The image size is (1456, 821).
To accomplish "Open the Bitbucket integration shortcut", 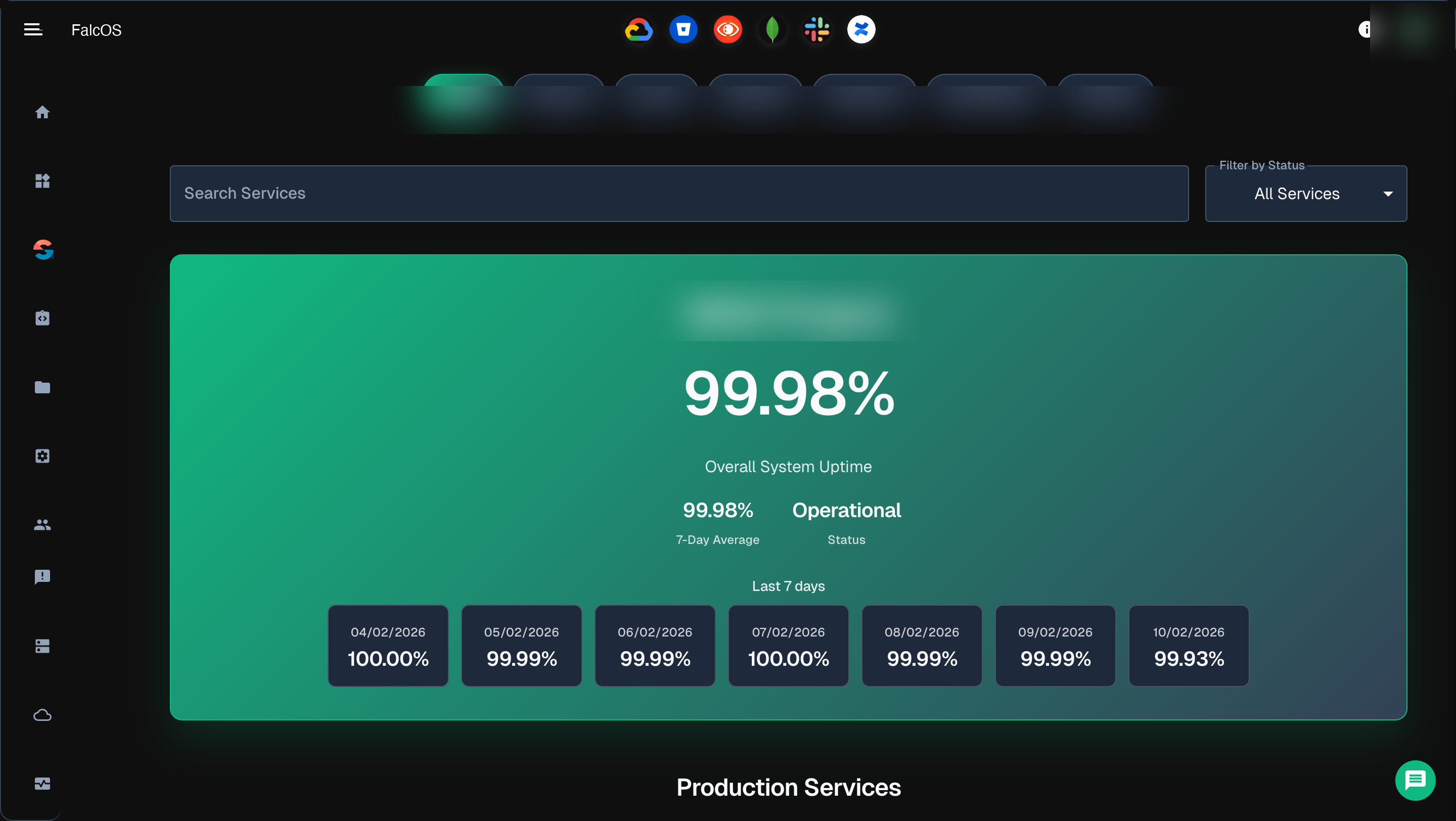I will point(684,29).
